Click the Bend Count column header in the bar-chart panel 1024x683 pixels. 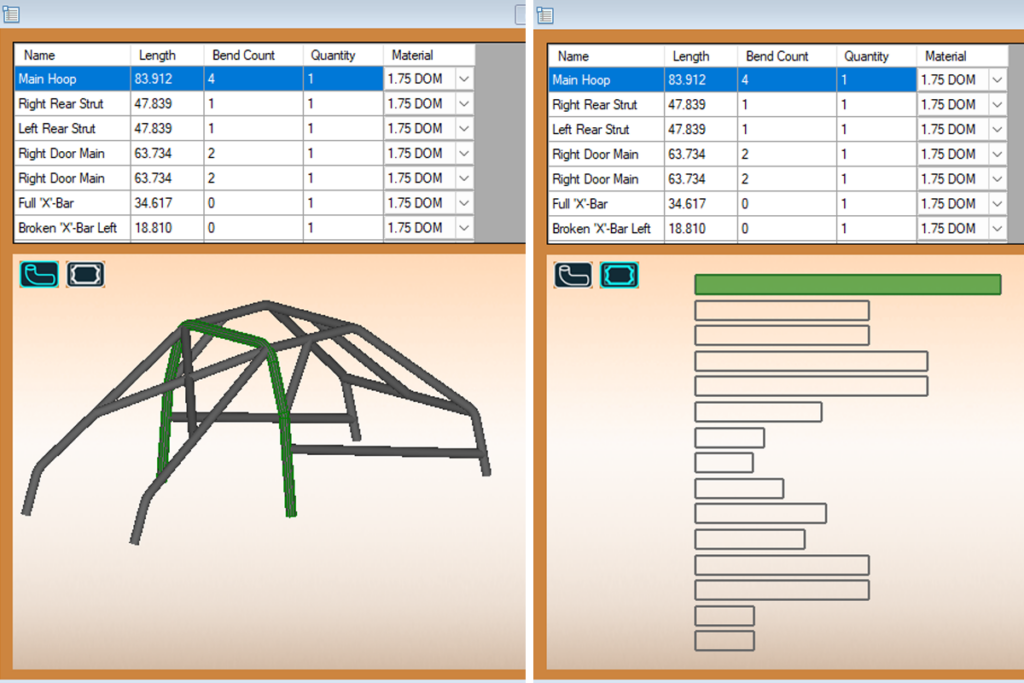(787, 56)
